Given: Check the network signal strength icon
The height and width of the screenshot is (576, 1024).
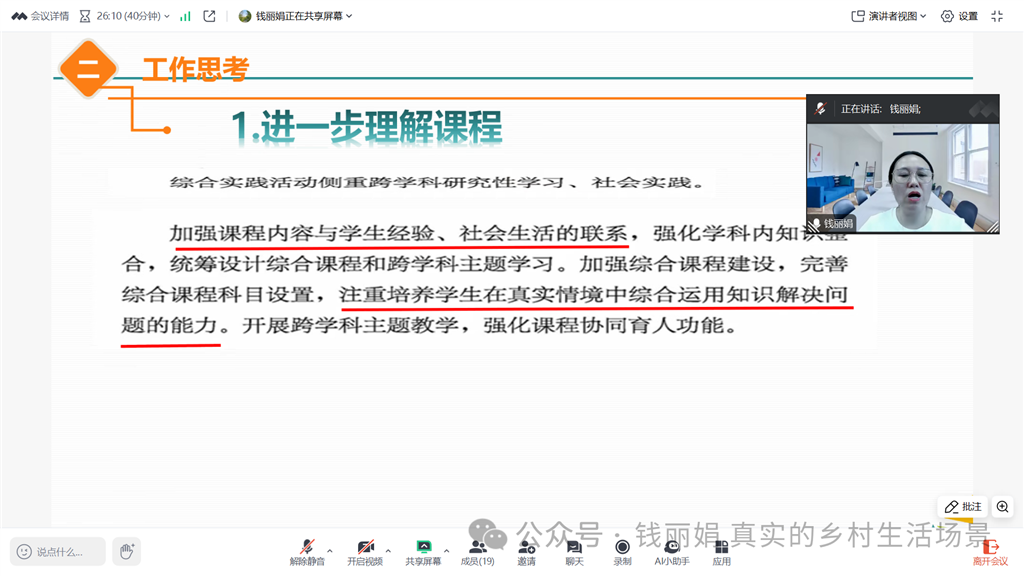Looking at the screenshot, I should (x=185, y=16).
